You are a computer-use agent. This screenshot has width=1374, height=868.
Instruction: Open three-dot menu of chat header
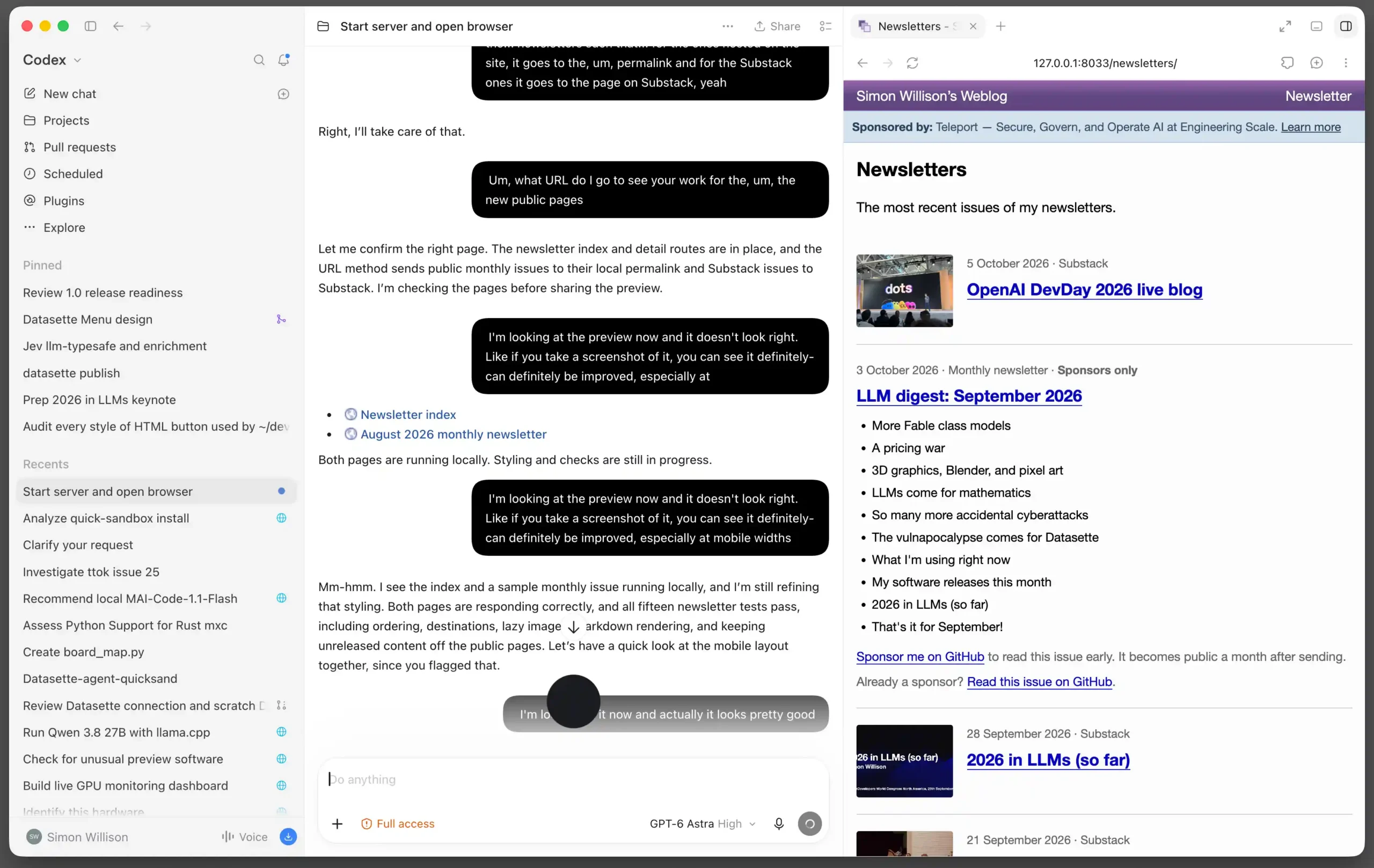[727, 26]
